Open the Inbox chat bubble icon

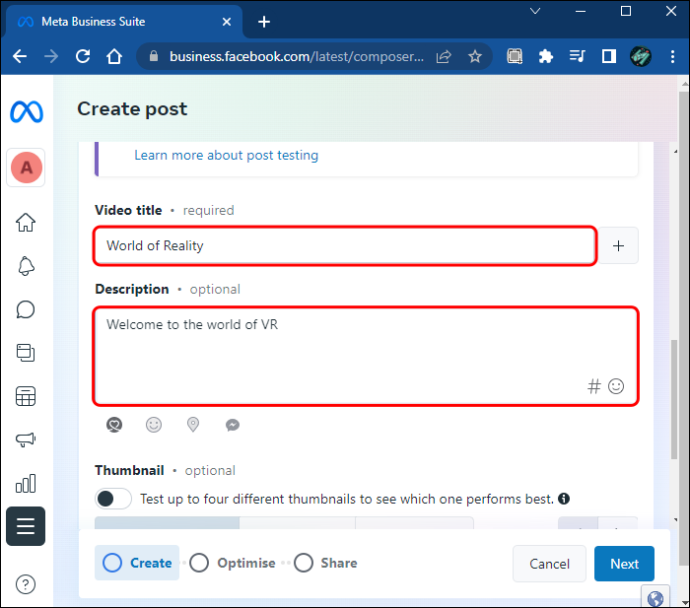(26, 309)
